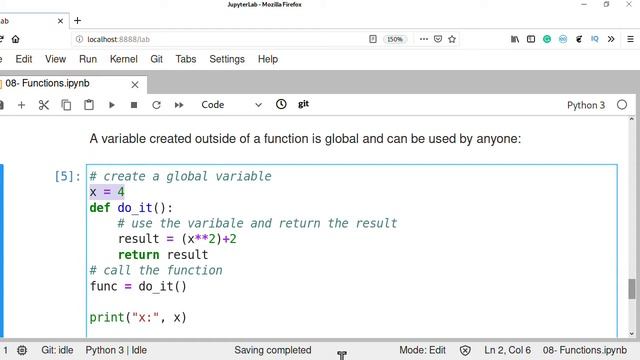The height and width of the screenshot is (360, 640).
Task: Click the [5]: cell prompt
Action: pos(67,176)
